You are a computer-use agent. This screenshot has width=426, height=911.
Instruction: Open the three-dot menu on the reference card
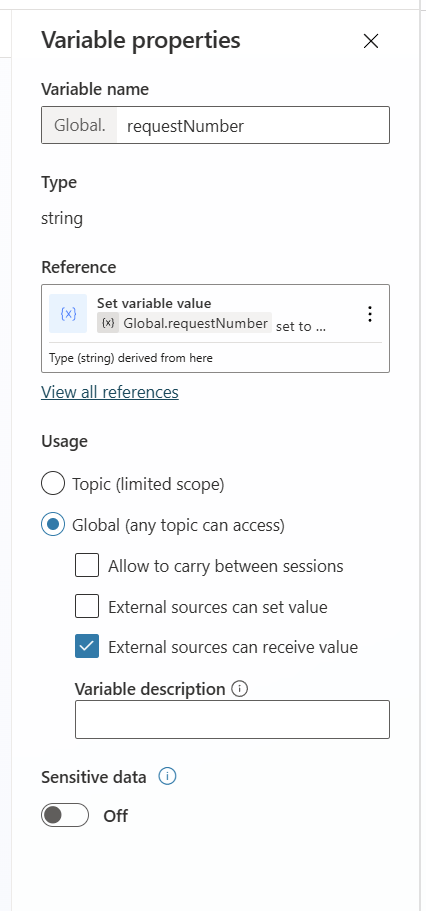370,314
